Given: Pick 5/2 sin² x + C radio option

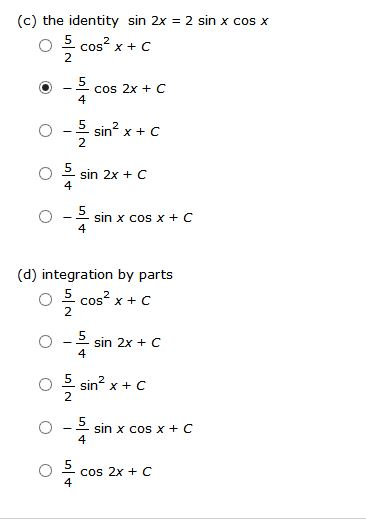Looking at the screenshot, I should (x=46, y=385).
